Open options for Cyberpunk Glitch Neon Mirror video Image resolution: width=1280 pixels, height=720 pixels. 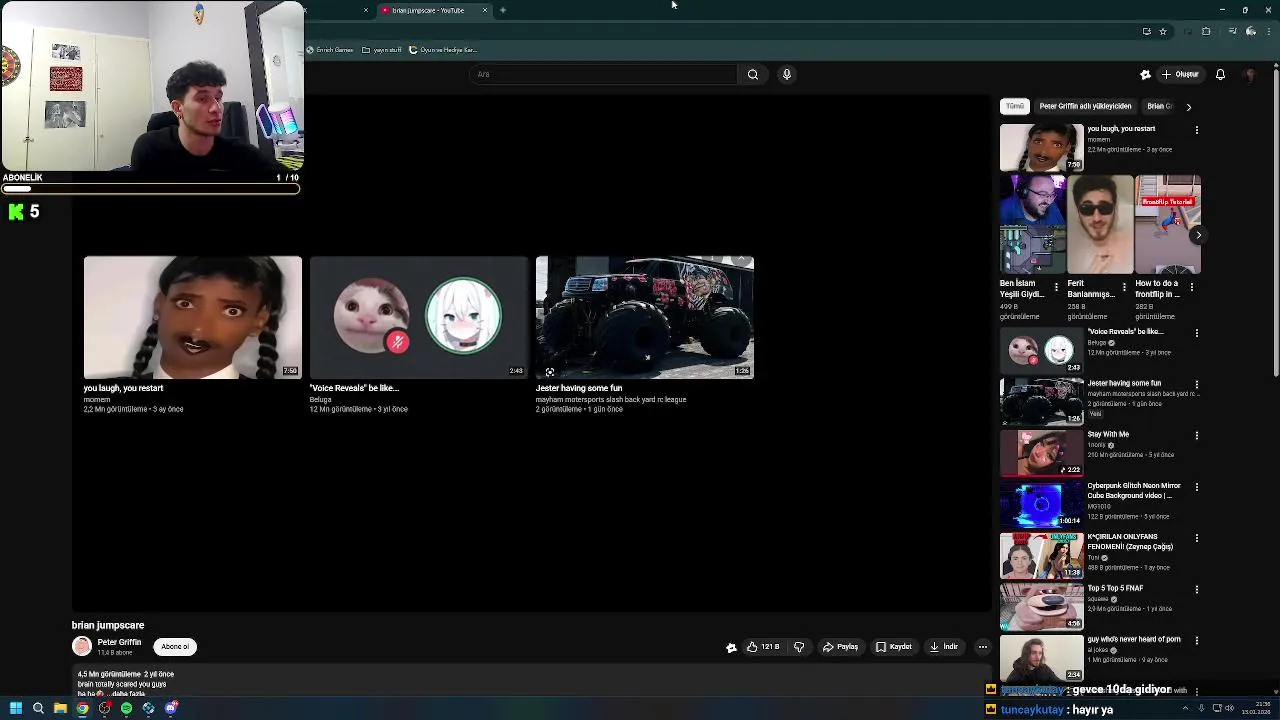(x=1196, y=487)
